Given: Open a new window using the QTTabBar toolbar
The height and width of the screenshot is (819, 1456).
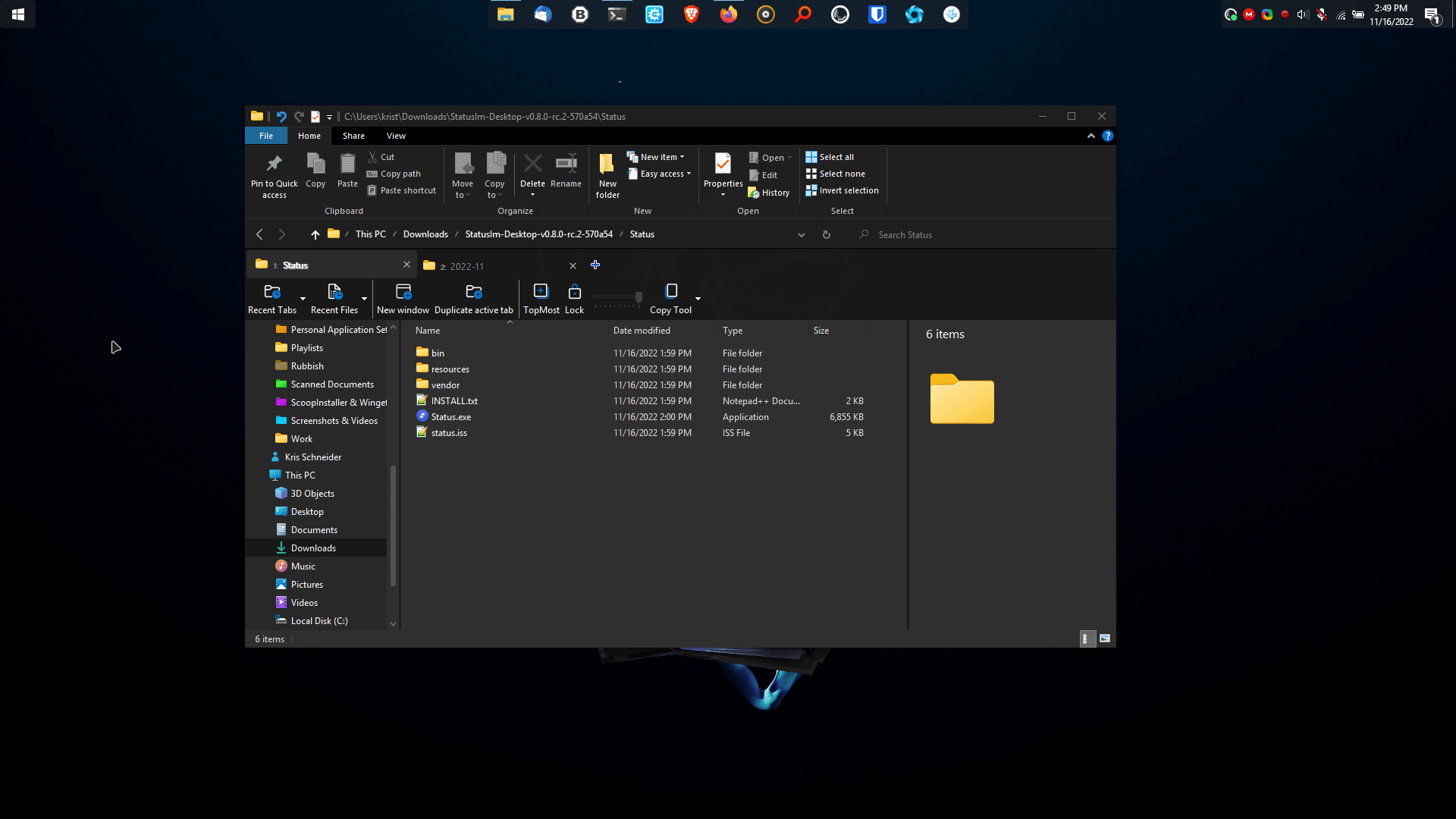Looking at the screenshot, I should tap(403, 297).
